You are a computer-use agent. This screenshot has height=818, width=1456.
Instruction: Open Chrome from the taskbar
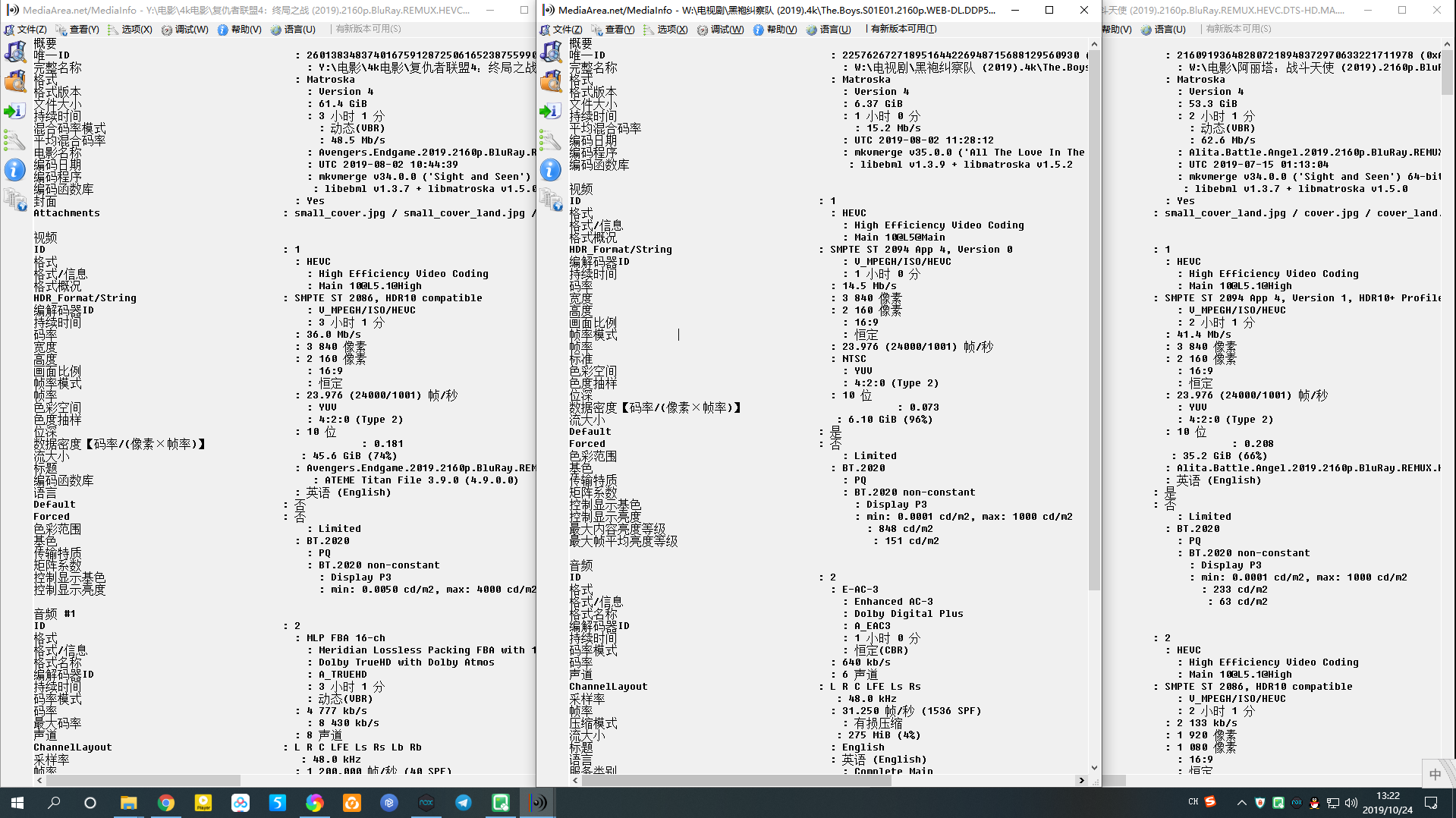(x=165, y=802)
